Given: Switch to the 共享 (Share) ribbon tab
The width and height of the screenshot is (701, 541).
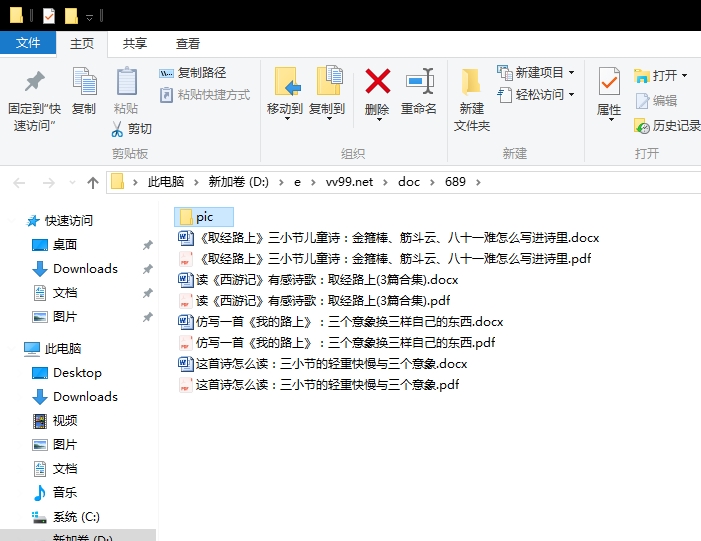Looking at the screenshot, I should coord(135,43).
